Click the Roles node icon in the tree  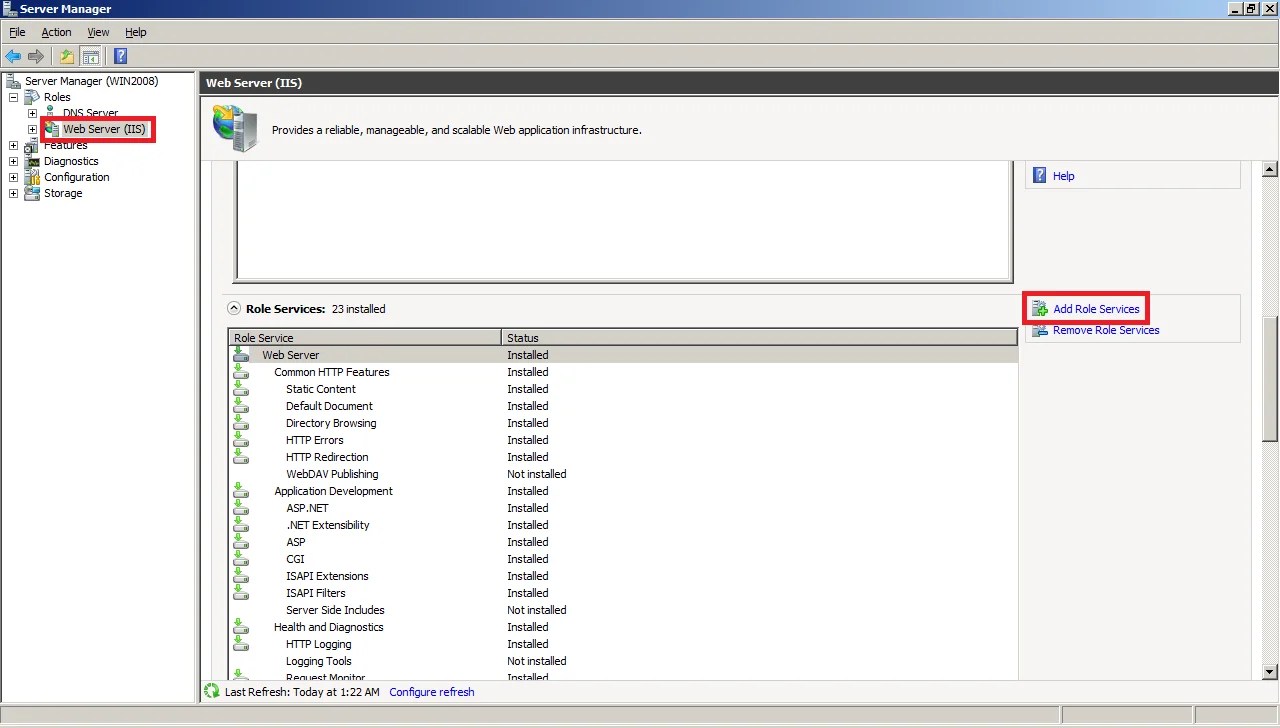coord(33,97)
